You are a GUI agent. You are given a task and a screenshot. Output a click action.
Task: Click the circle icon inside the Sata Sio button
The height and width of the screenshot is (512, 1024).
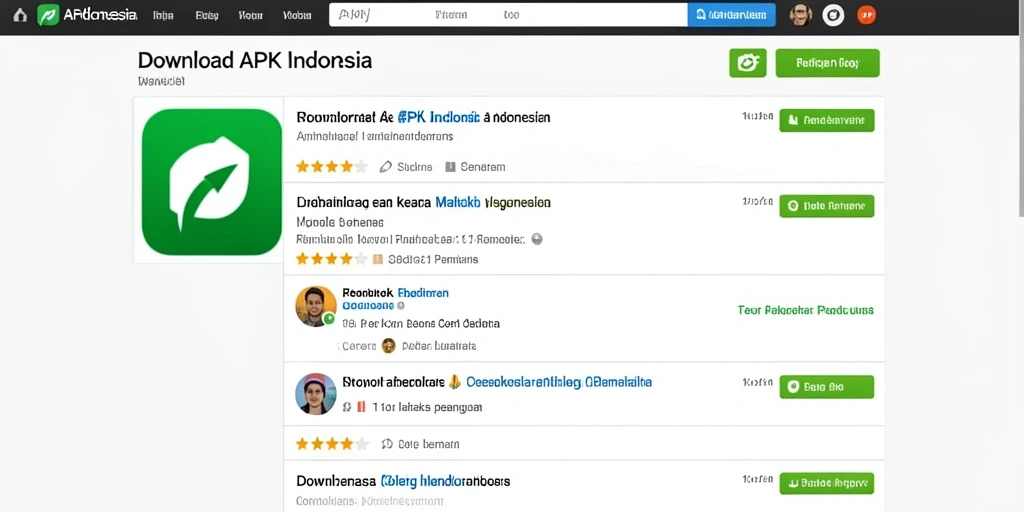[793, 387]
